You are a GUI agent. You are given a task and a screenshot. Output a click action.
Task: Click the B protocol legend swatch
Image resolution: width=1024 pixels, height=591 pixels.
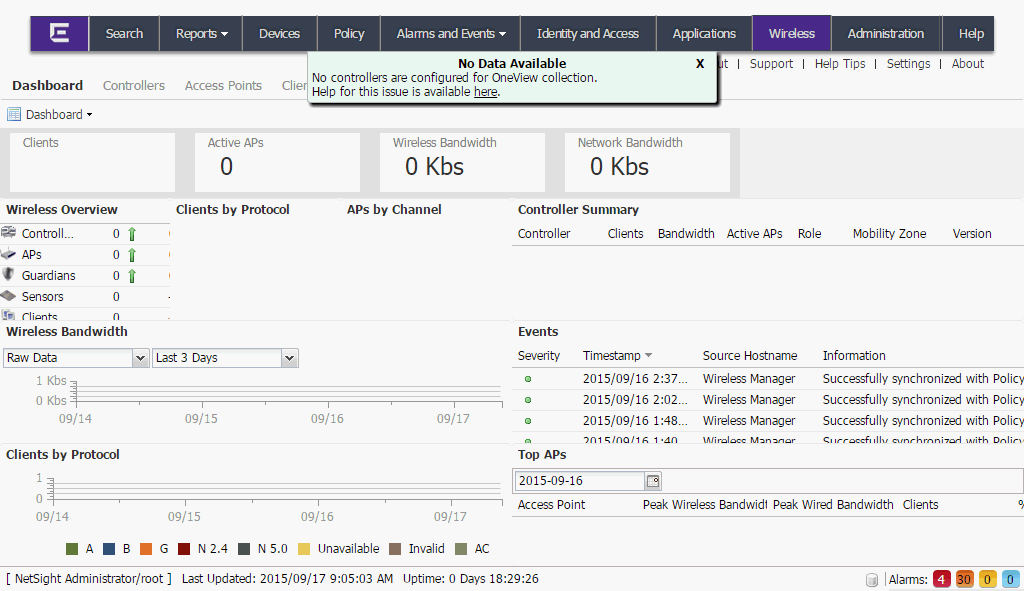coord(109,549)
